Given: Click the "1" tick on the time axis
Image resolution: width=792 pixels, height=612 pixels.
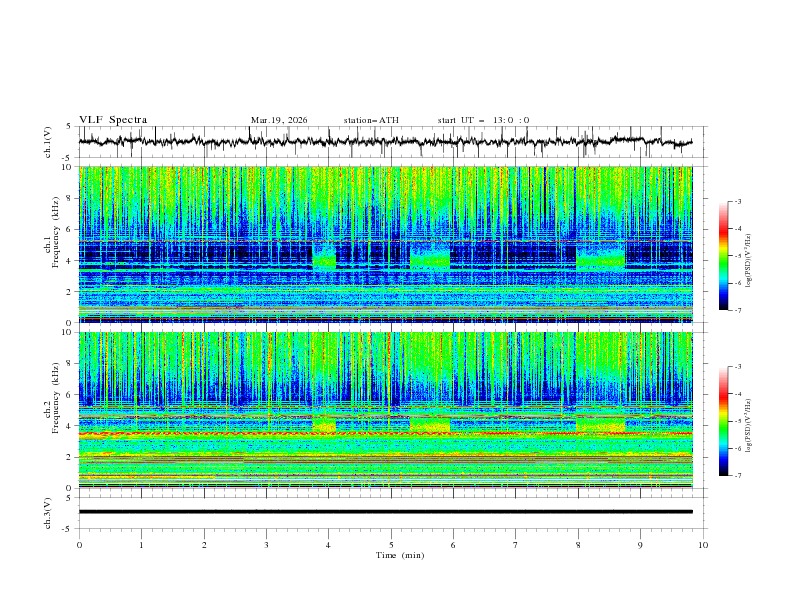Looking at the screenshot, I should (x=141, y=545).
